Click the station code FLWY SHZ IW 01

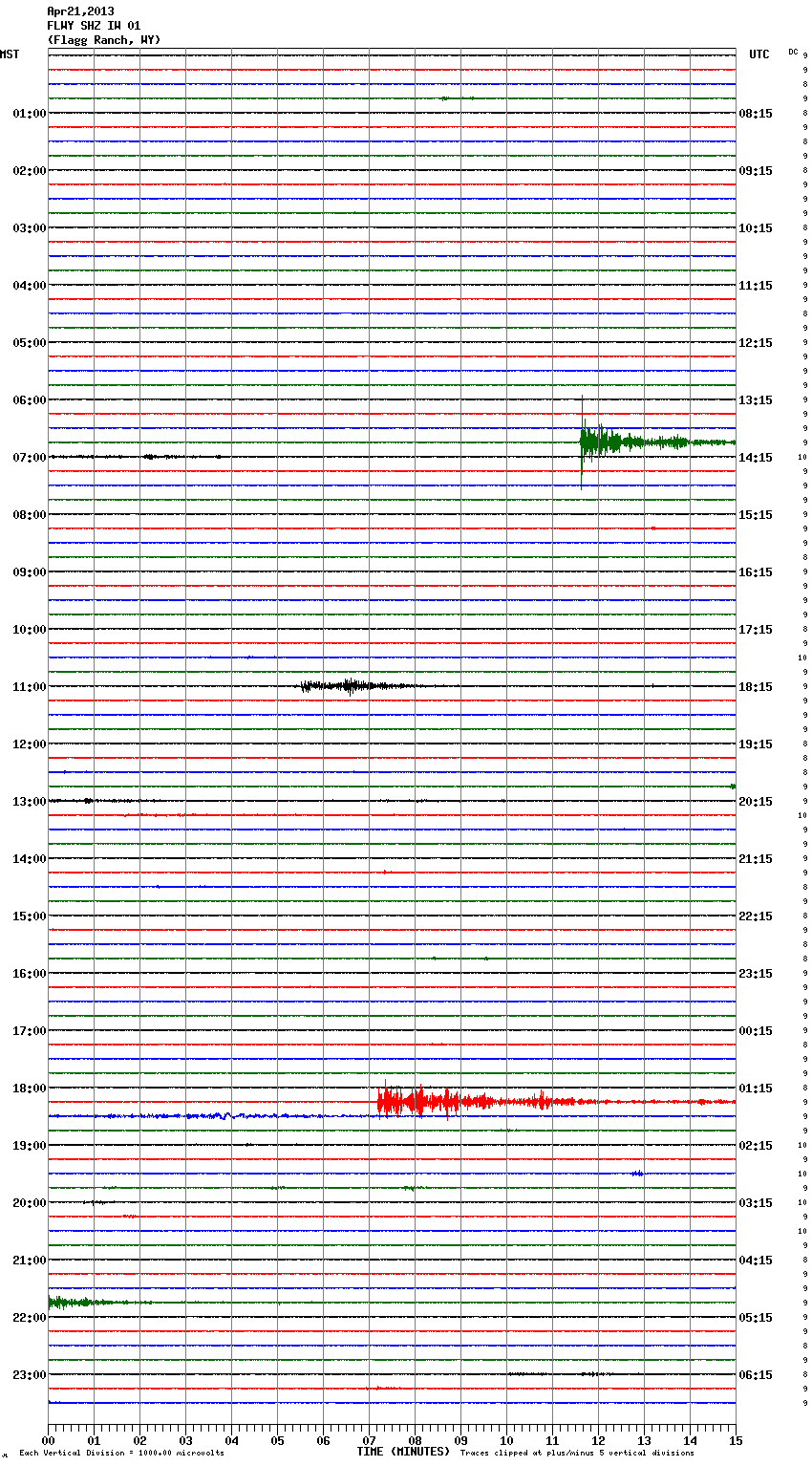click(x=94, y=26)
